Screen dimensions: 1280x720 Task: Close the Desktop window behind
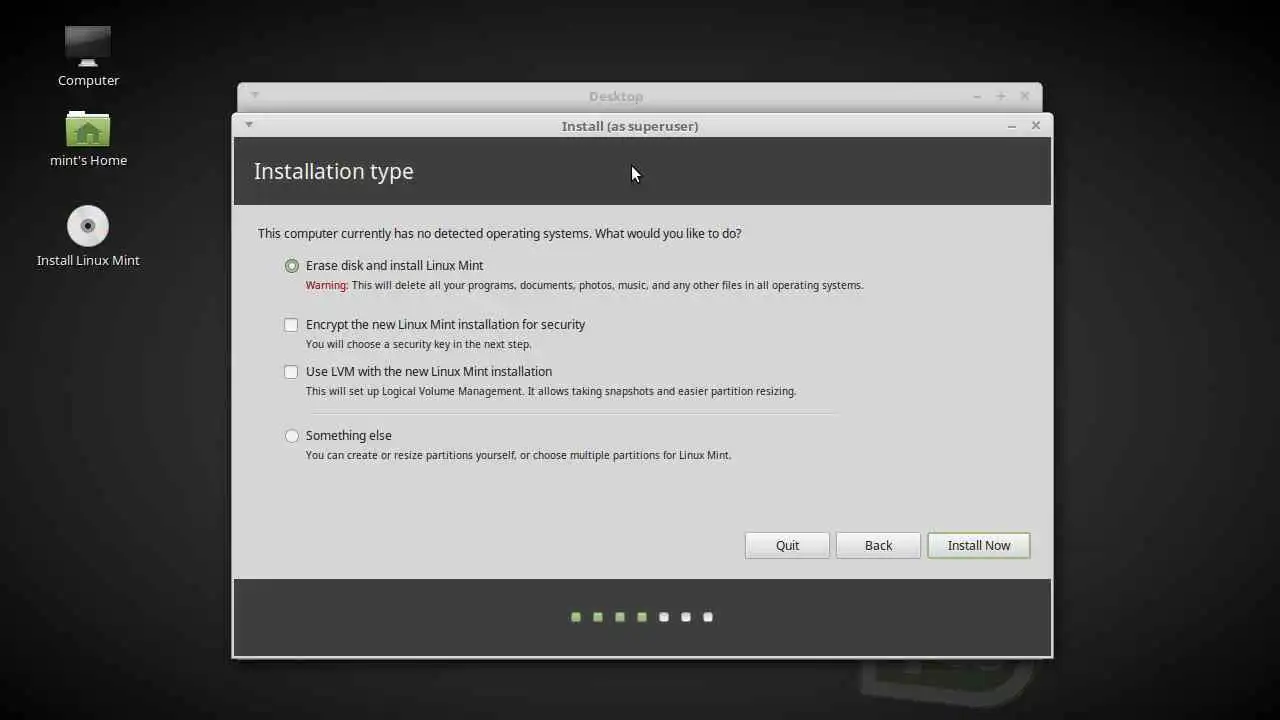click(1025, 96)
